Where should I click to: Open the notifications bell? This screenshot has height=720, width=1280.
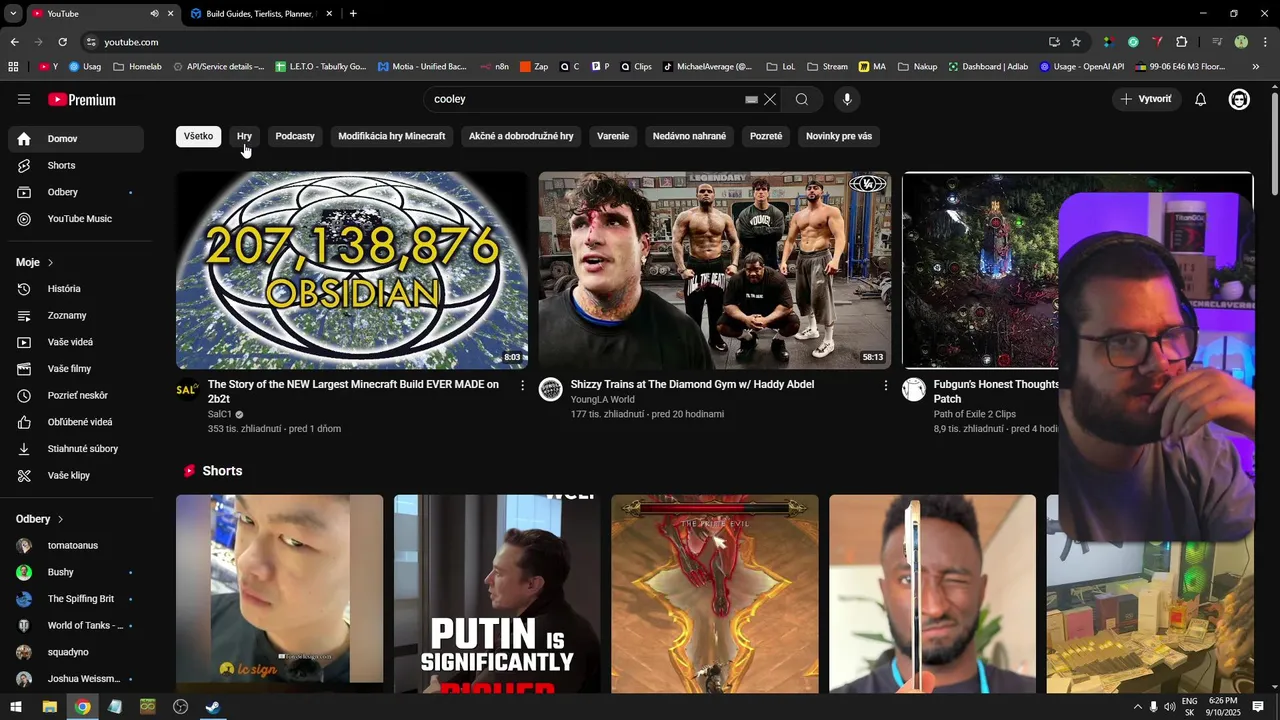1201,99
